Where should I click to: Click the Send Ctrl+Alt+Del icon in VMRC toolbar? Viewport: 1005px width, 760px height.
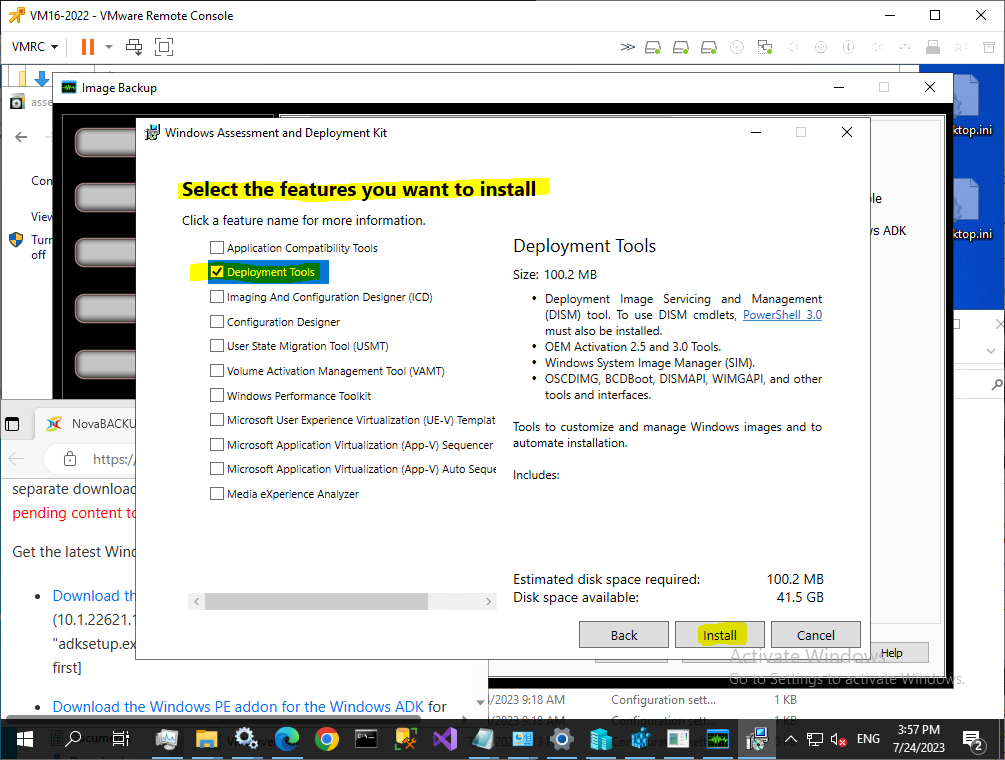[x=134, y=47]
